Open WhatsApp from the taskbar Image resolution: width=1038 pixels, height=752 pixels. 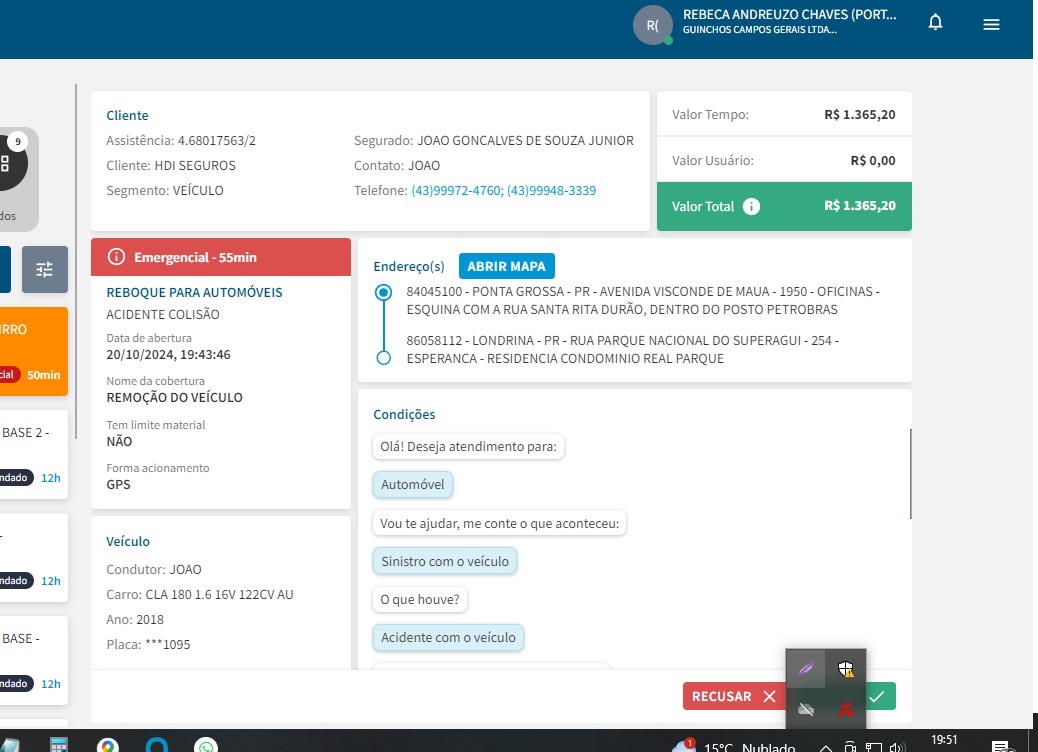[x=206, y=745]
